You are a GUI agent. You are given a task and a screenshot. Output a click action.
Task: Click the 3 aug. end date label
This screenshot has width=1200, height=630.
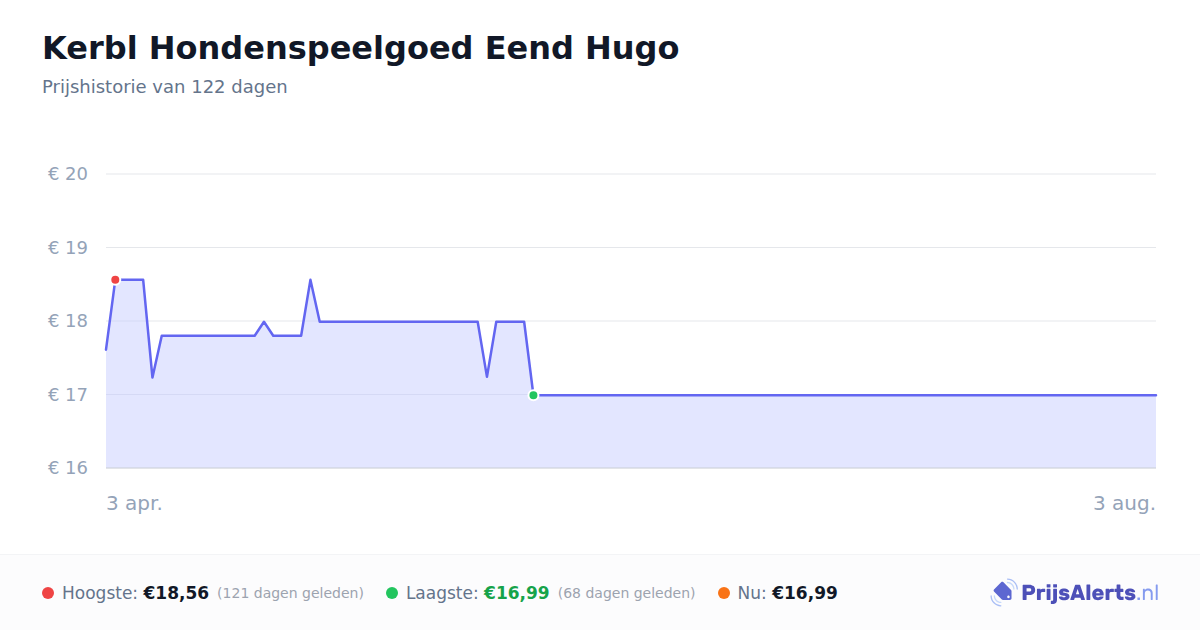pyautogui.click(x=1124, y=504)
